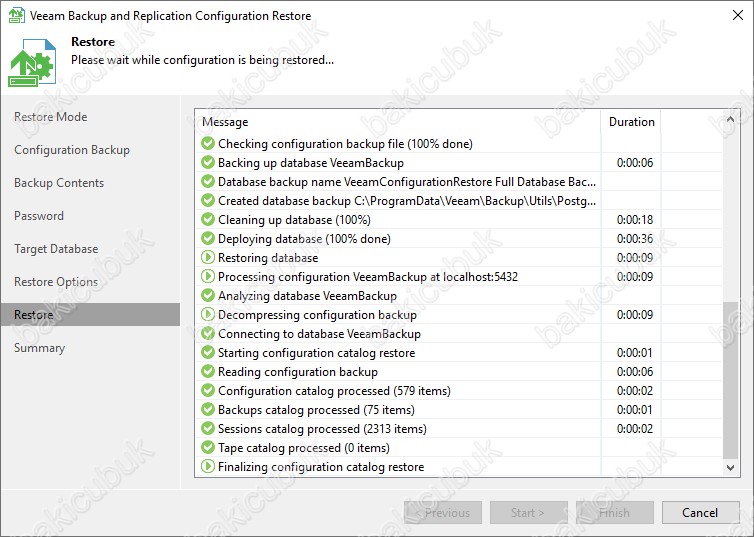Image resolution: width=754 pixels, height=537 pixels.
Task: Click success icon for Tape catalog processed
Action: [208, 447]
